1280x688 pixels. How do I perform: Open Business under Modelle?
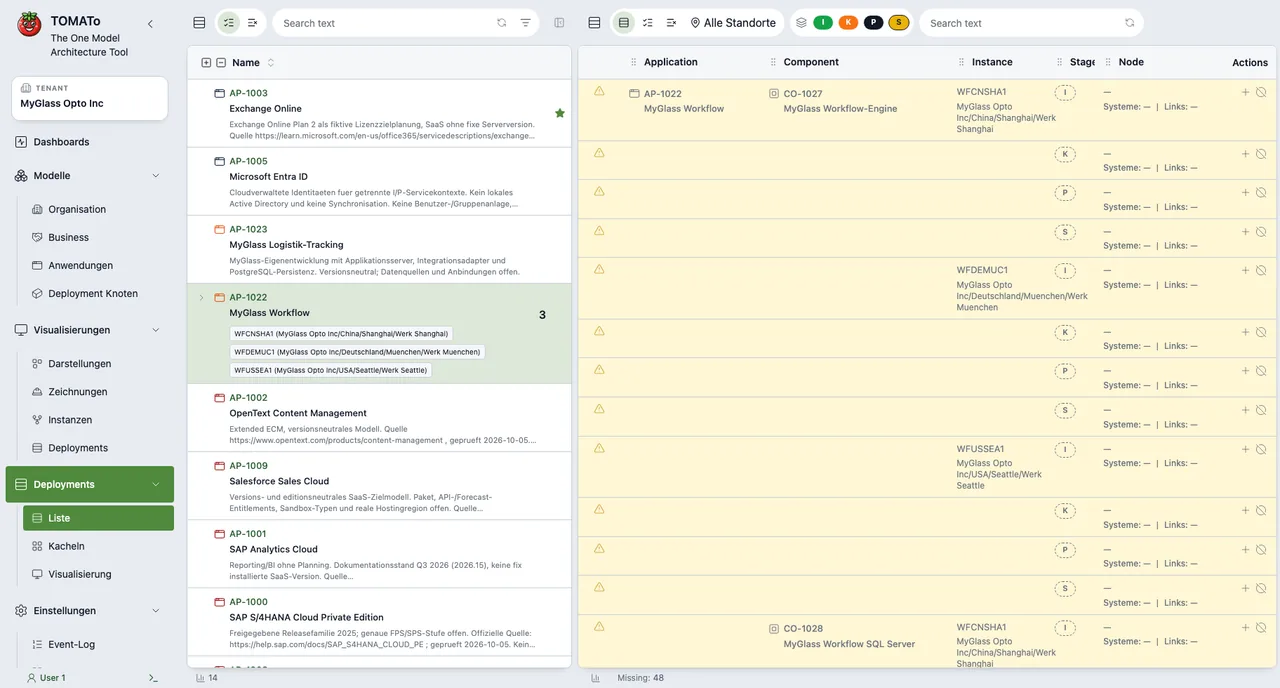click(x=68, y=238)
